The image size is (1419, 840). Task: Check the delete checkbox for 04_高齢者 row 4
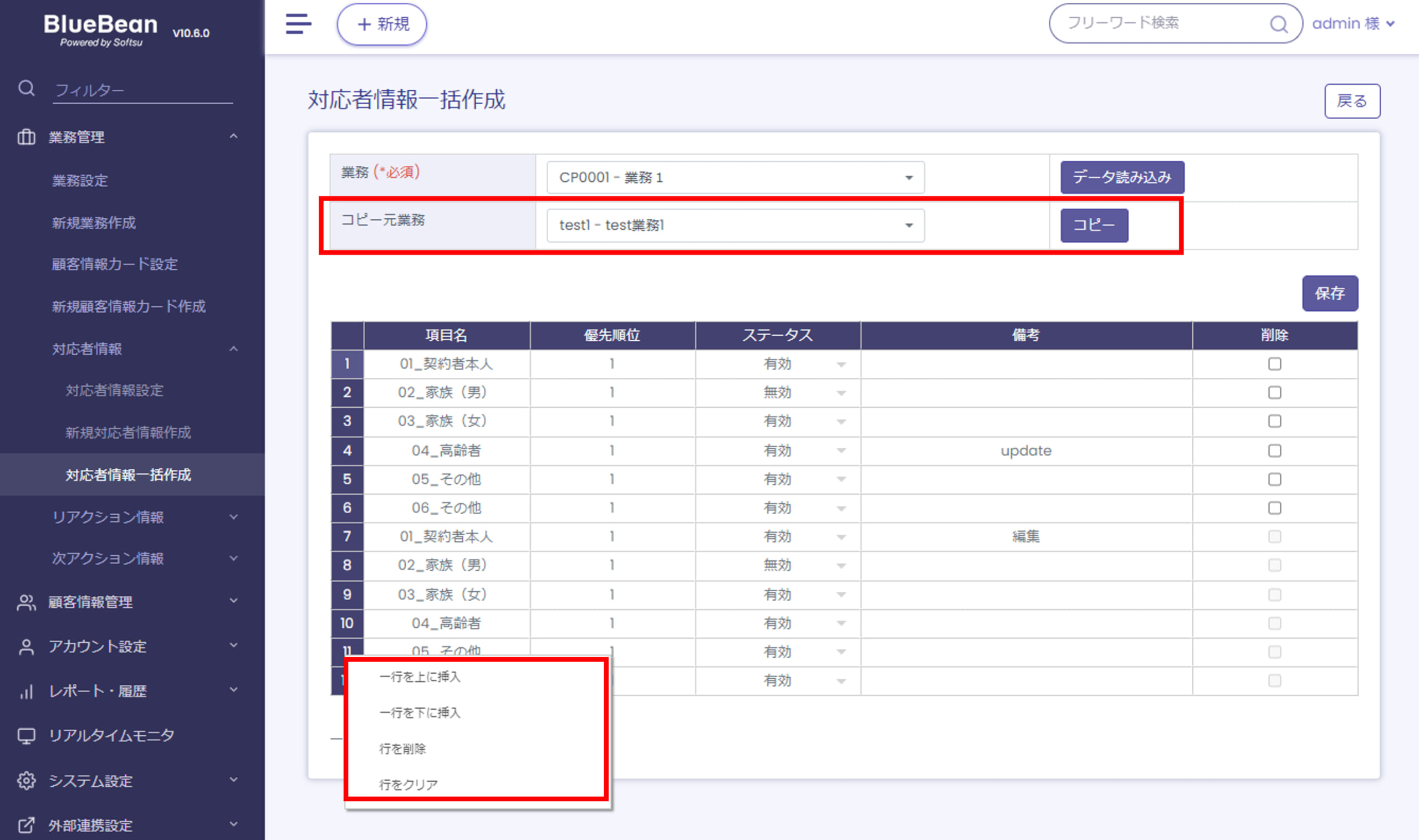1274,450
